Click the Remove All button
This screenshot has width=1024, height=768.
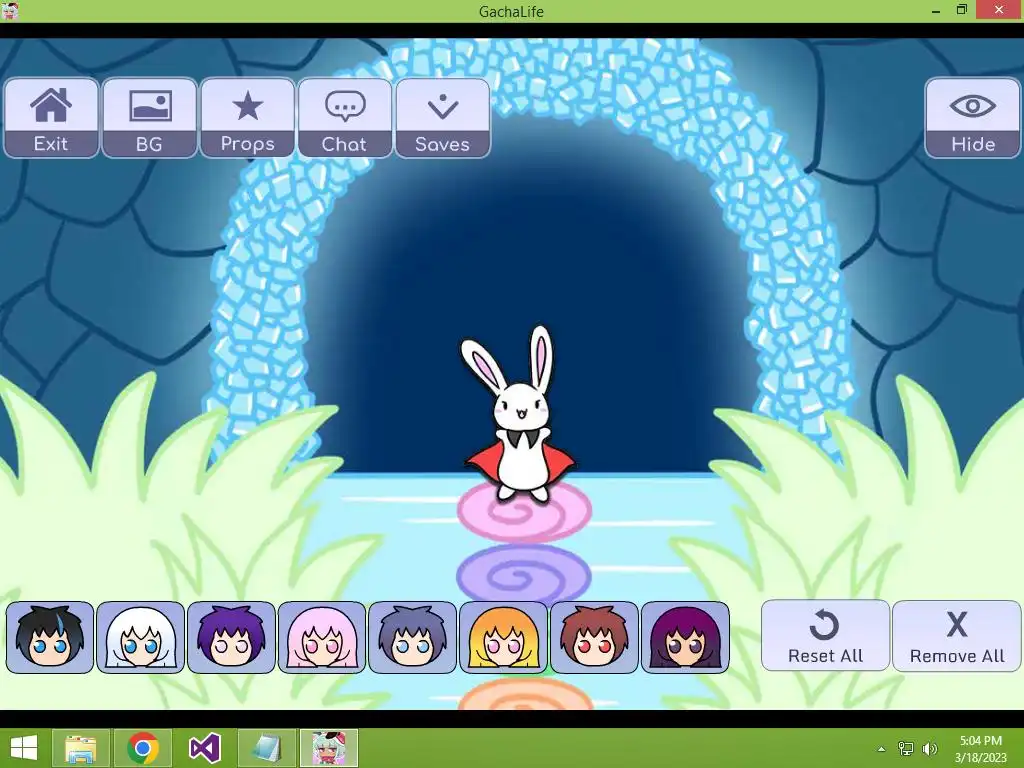(957, 635)
